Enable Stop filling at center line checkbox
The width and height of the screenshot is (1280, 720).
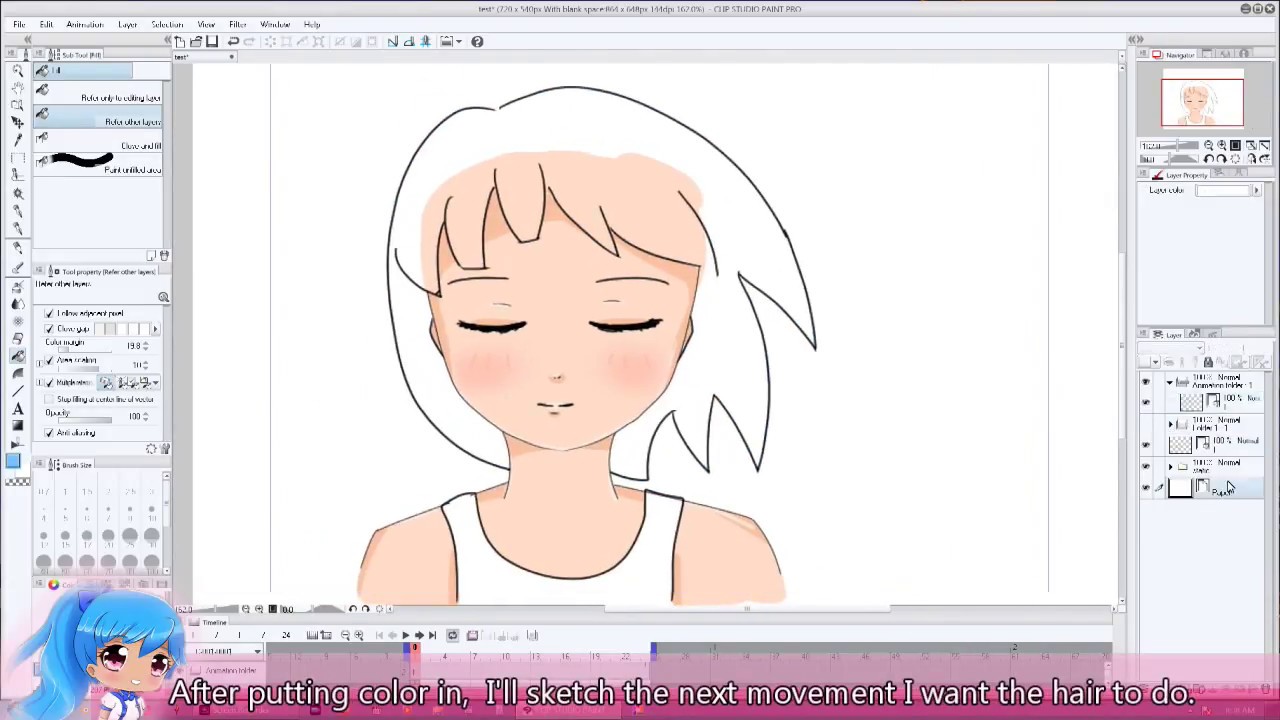[x=49, y=400]
